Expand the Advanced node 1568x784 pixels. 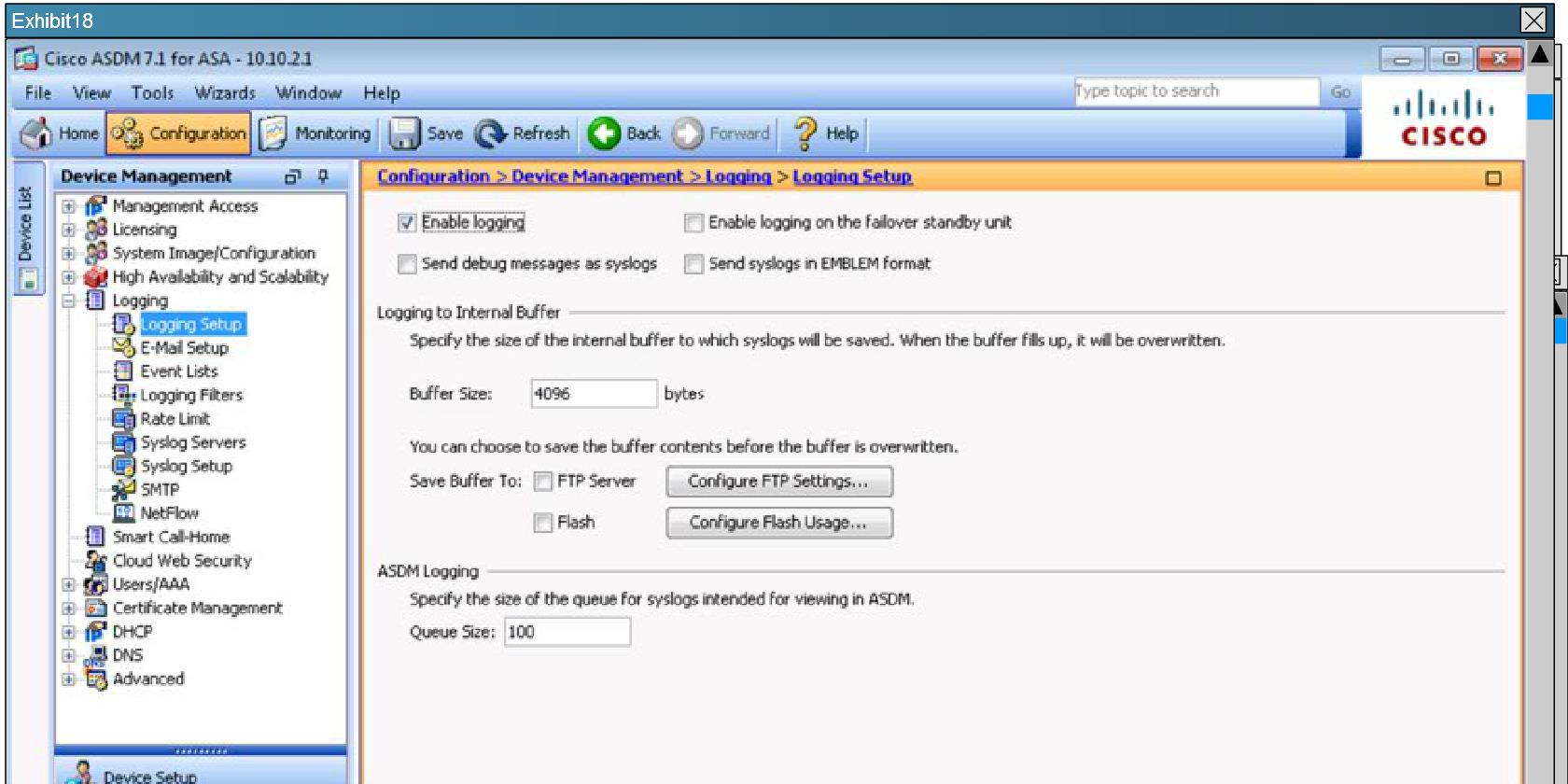coord(68,679)
